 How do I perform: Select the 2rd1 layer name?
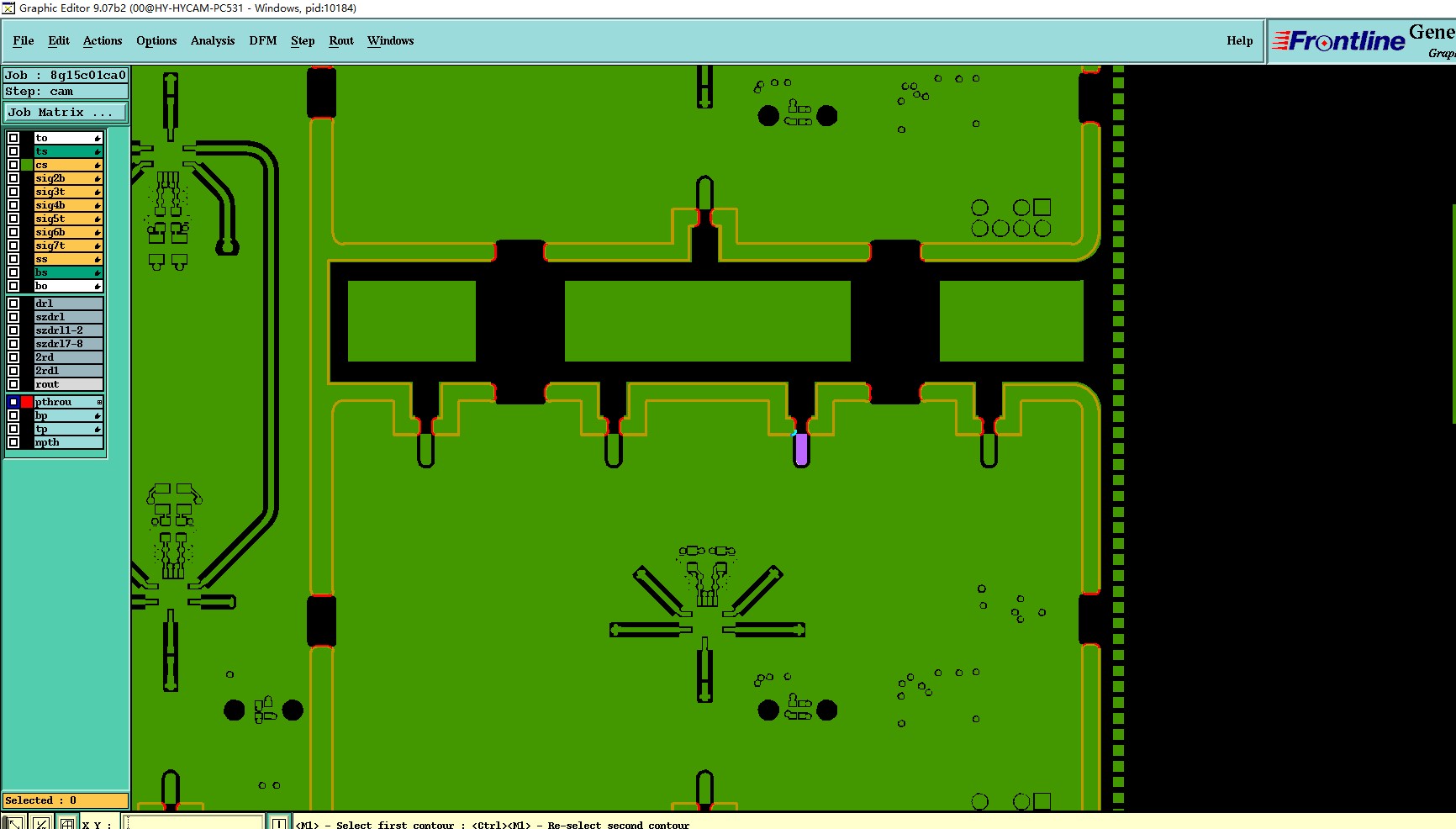tap(69, 371)
